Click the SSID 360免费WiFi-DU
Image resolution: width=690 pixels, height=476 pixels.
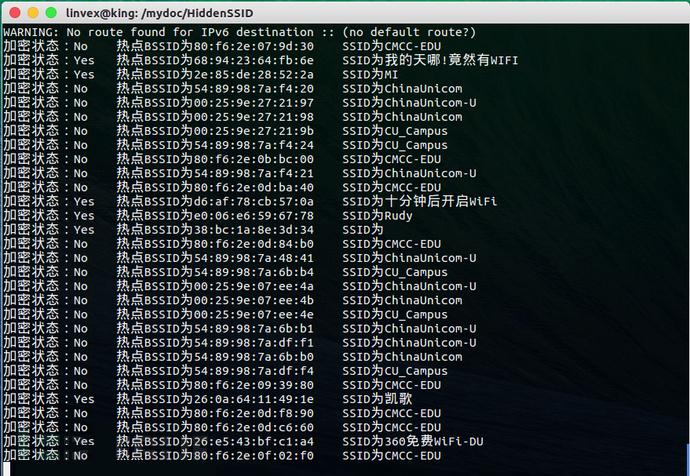click(x=434, y=441)
